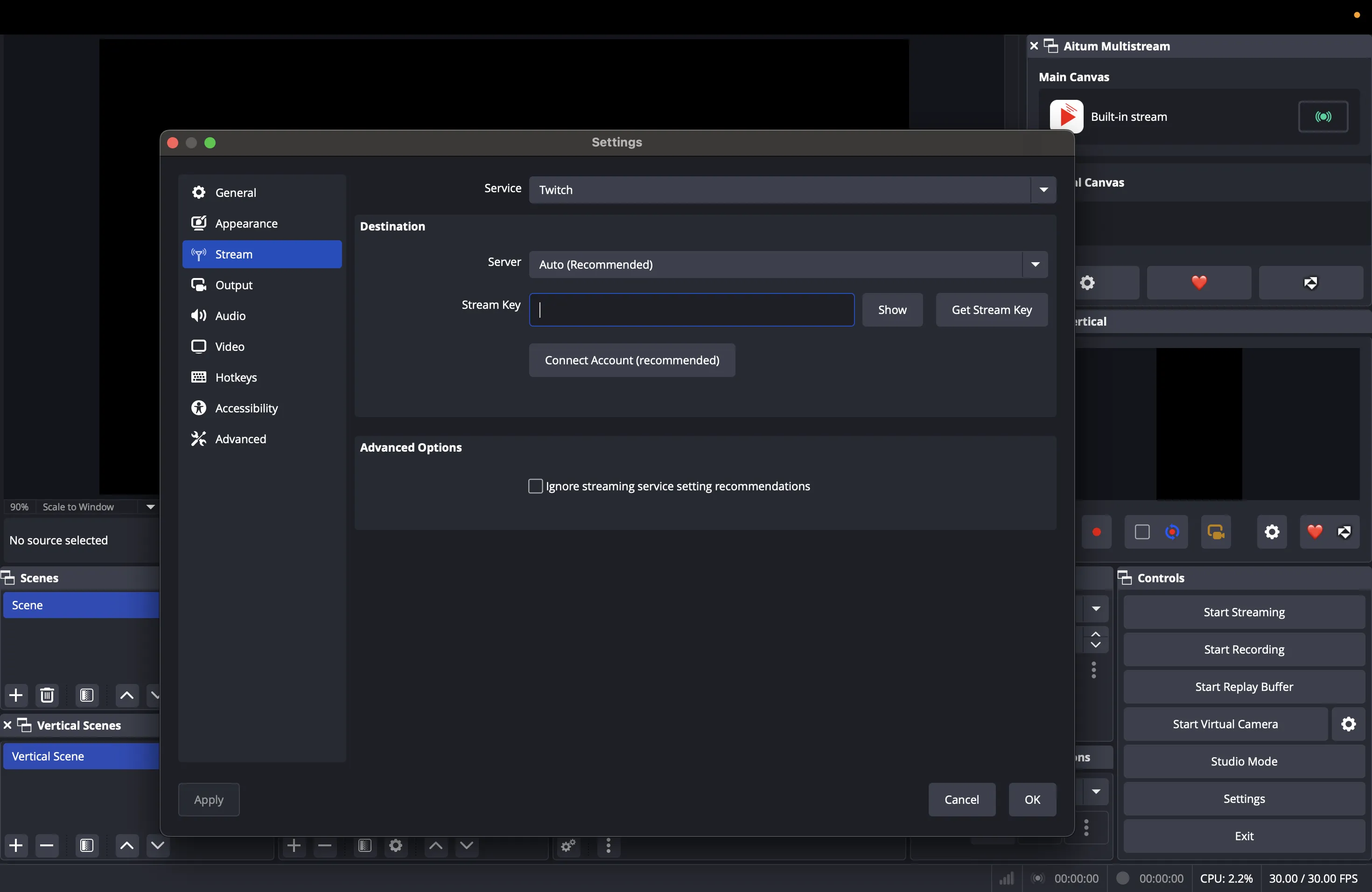Open source properties gear icon
The width and height of the screenshot is (1372, 892).
click(396, 846)
